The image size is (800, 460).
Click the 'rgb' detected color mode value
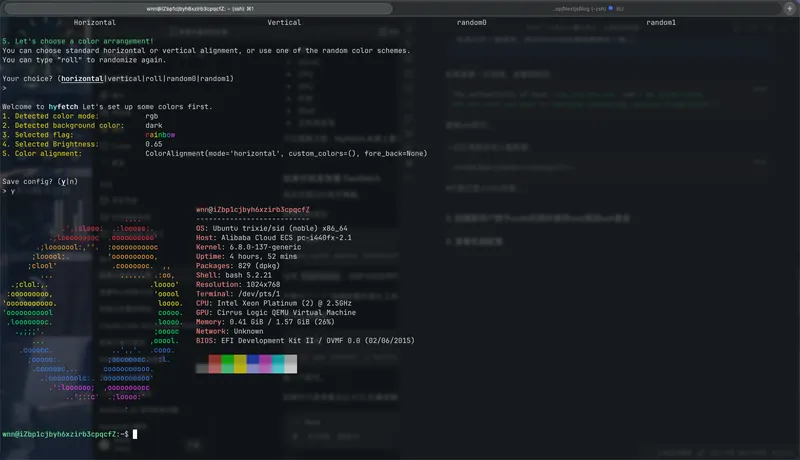point(152,116)
